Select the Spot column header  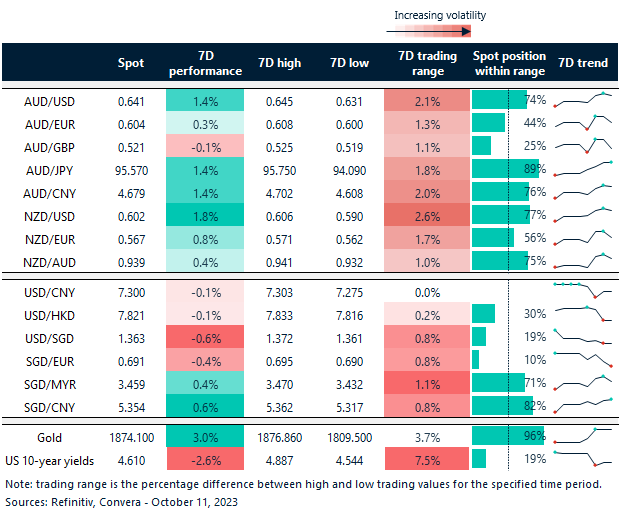coord(131,63)
